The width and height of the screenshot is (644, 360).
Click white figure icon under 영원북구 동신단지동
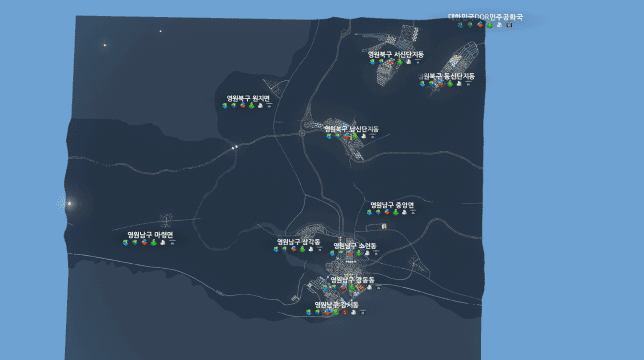(459, 84)
